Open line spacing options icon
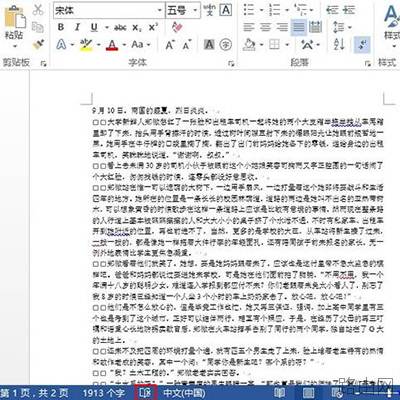The height and width of the screenshot is (400, 400). (339, 27)
